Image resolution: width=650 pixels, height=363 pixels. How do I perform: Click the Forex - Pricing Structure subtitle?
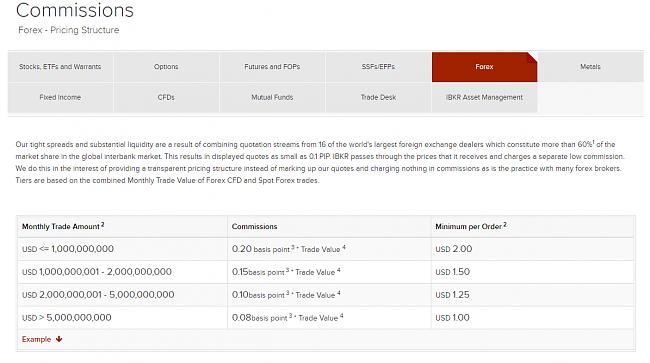[x=69, y=30]
